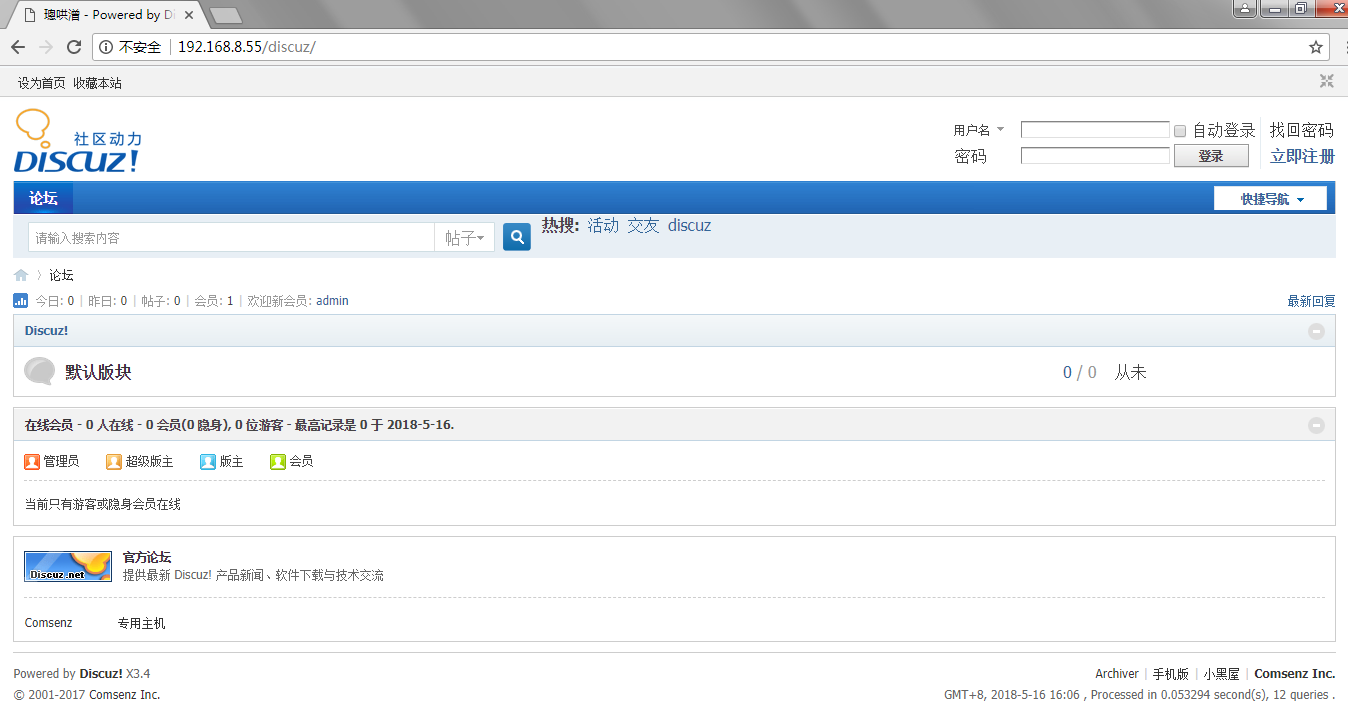The image size is (1348, 723).
Task: Click the new member admin link
Action: pyautogui.click(x=332, y=301)
